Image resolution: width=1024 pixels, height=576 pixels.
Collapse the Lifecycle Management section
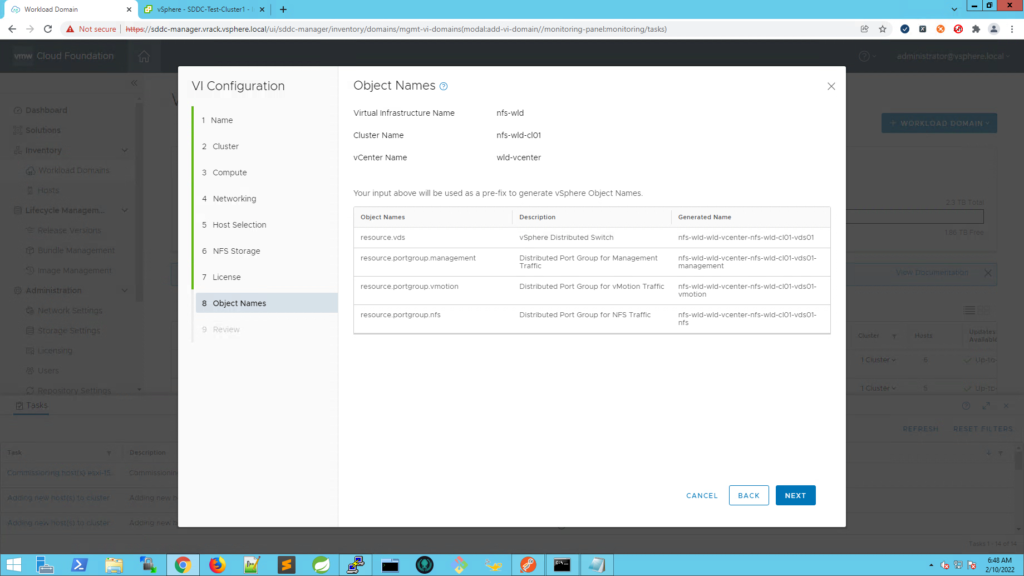125,210
